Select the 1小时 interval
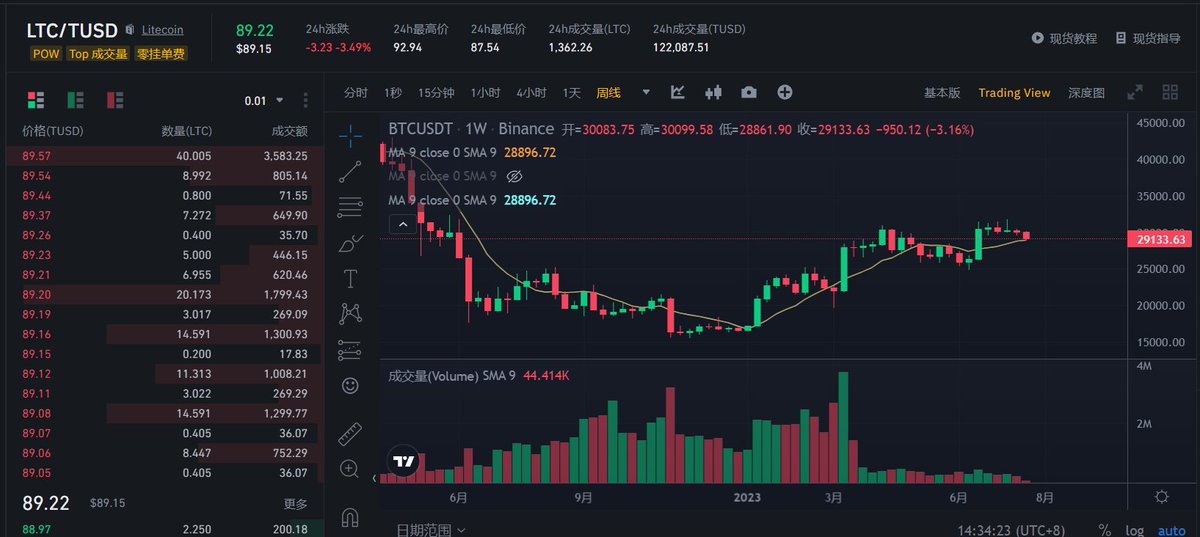Image resolution: width=1200 pixels, height=537 pixels. click(x=485, y=93)
